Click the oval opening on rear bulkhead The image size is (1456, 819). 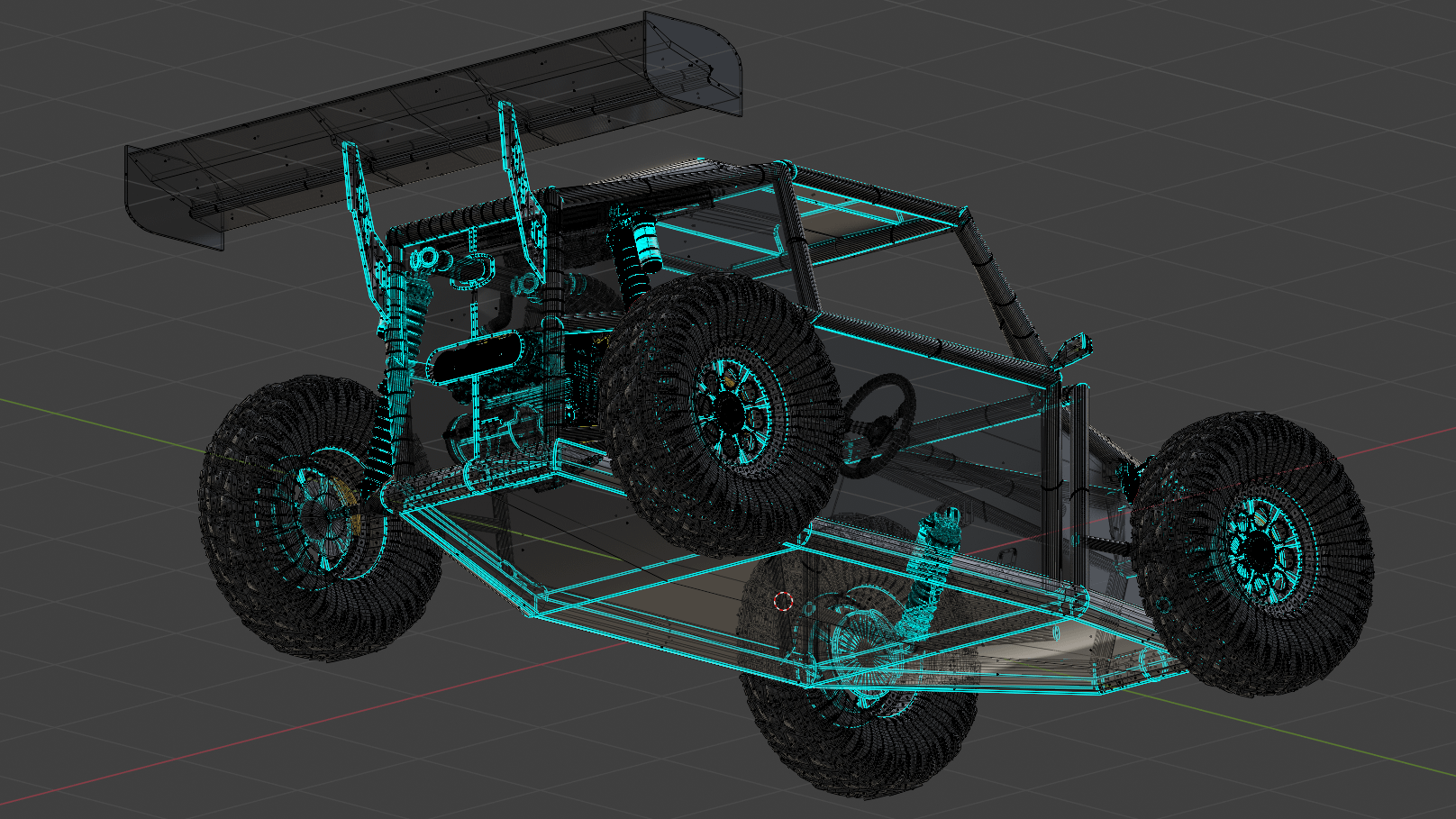(x=472, y=270)
